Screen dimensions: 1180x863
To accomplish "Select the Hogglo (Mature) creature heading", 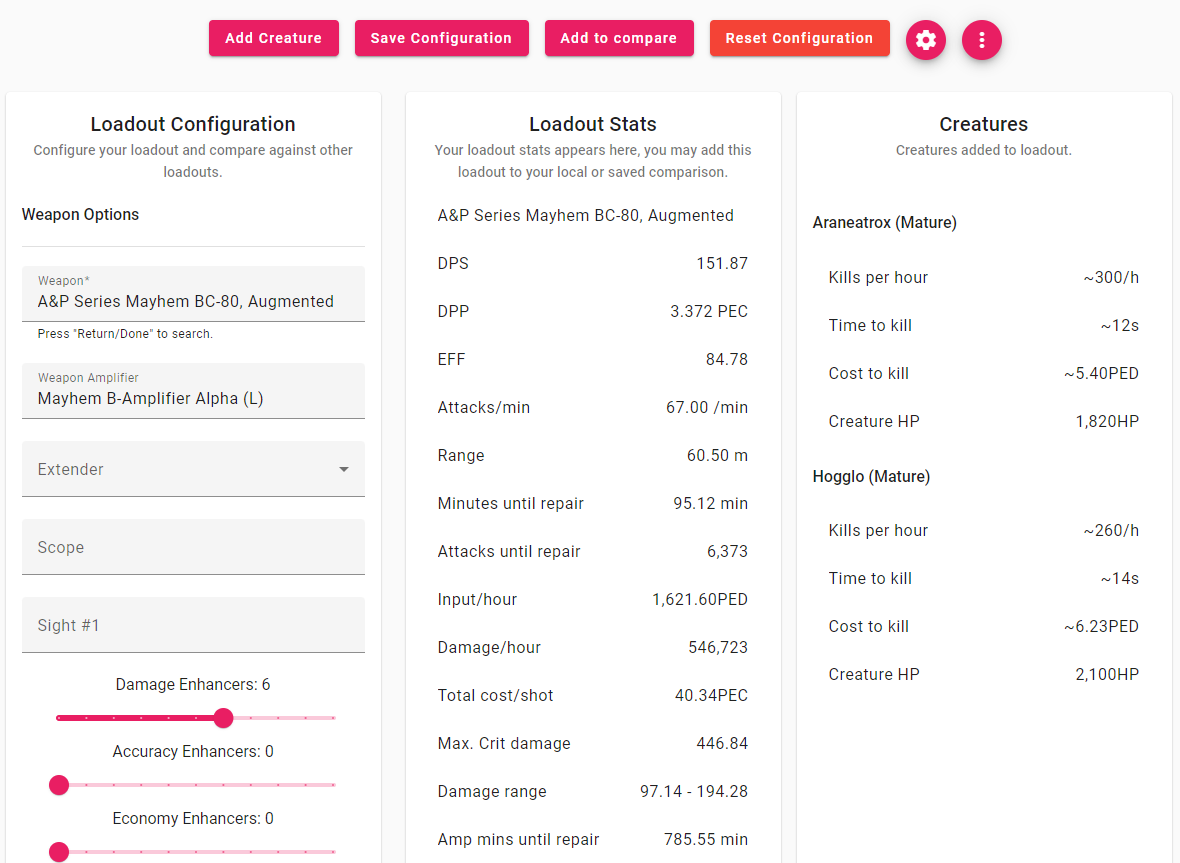I will 871,476.
